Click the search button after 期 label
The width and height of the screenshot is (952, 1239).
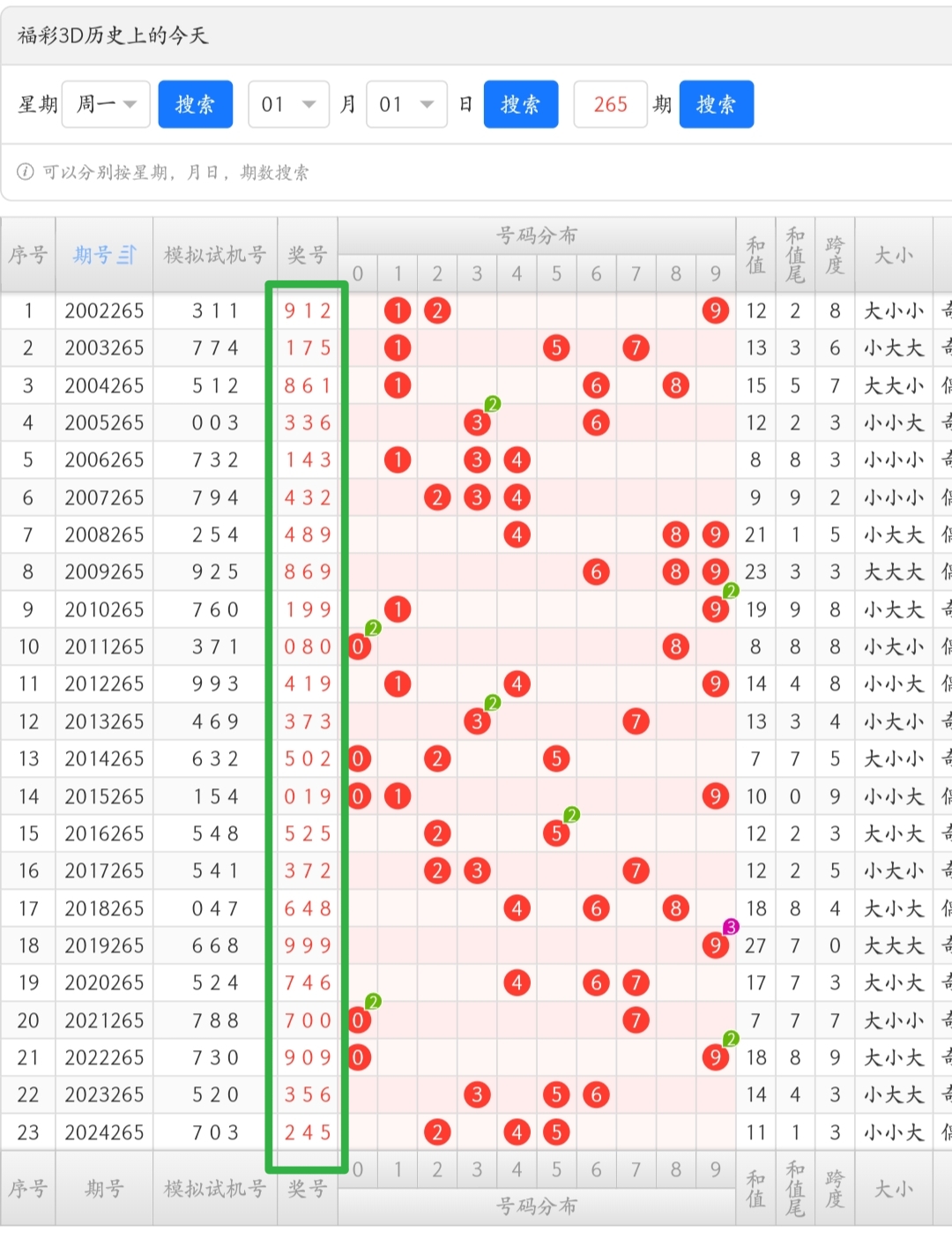[x=716, y=104]
